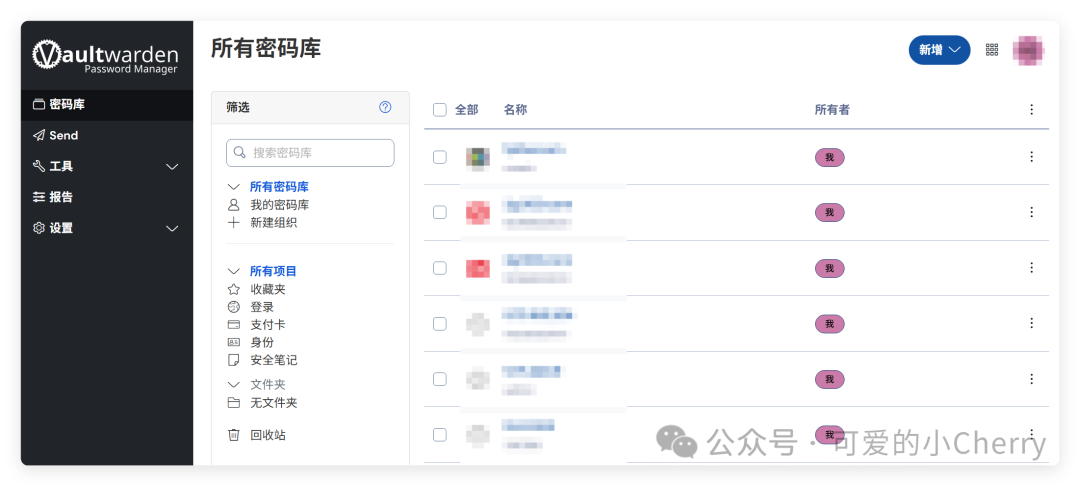Open options for second vault item
Viewport: 1080px width, 486px height.
(x=1031, y=212)
